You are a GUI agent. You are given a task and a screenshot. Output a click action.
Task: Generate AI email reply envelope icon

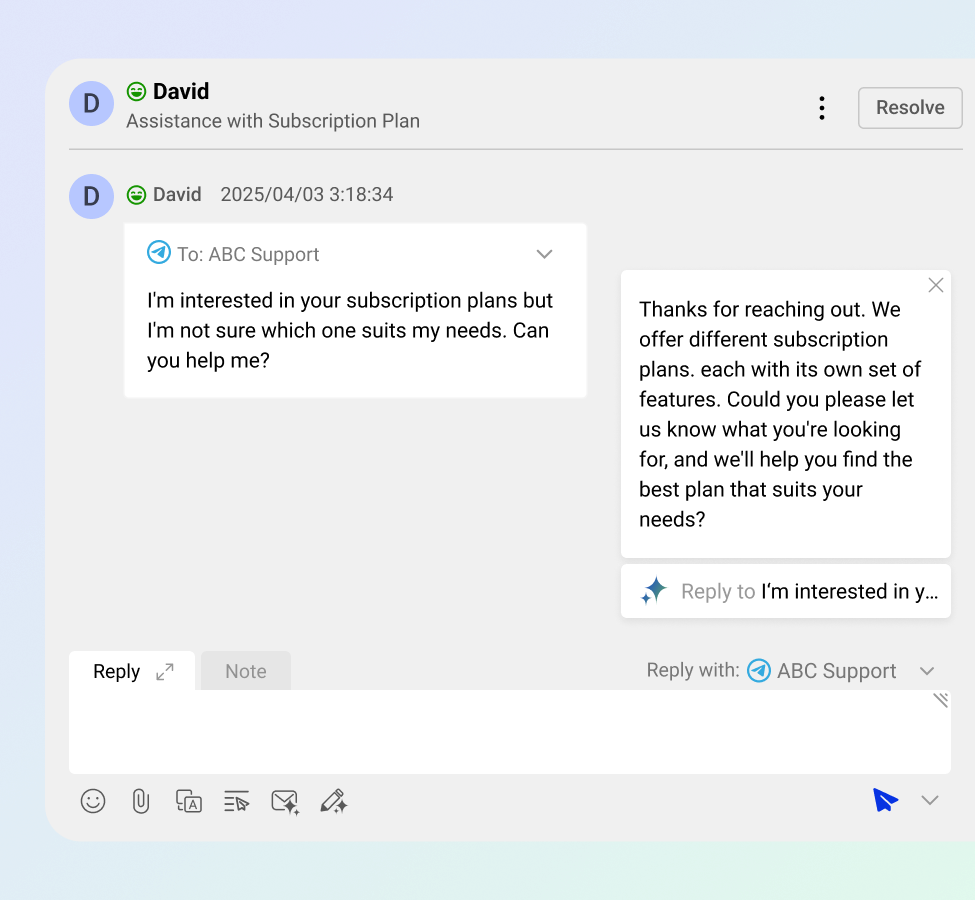click(285, 802)
